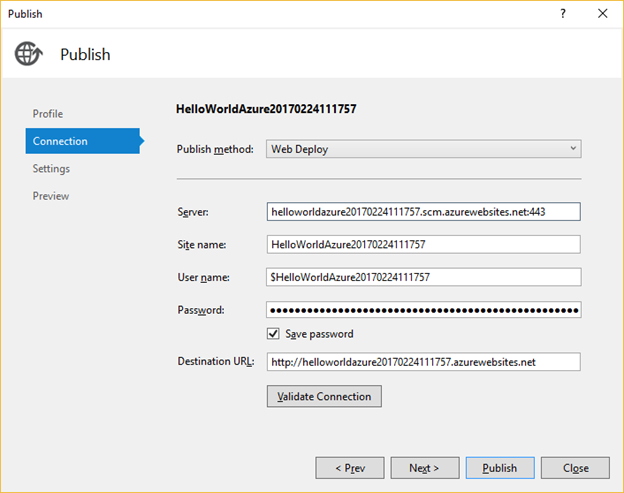Toggle the Save password checkbox
The image size is (624, 493).
273,333
